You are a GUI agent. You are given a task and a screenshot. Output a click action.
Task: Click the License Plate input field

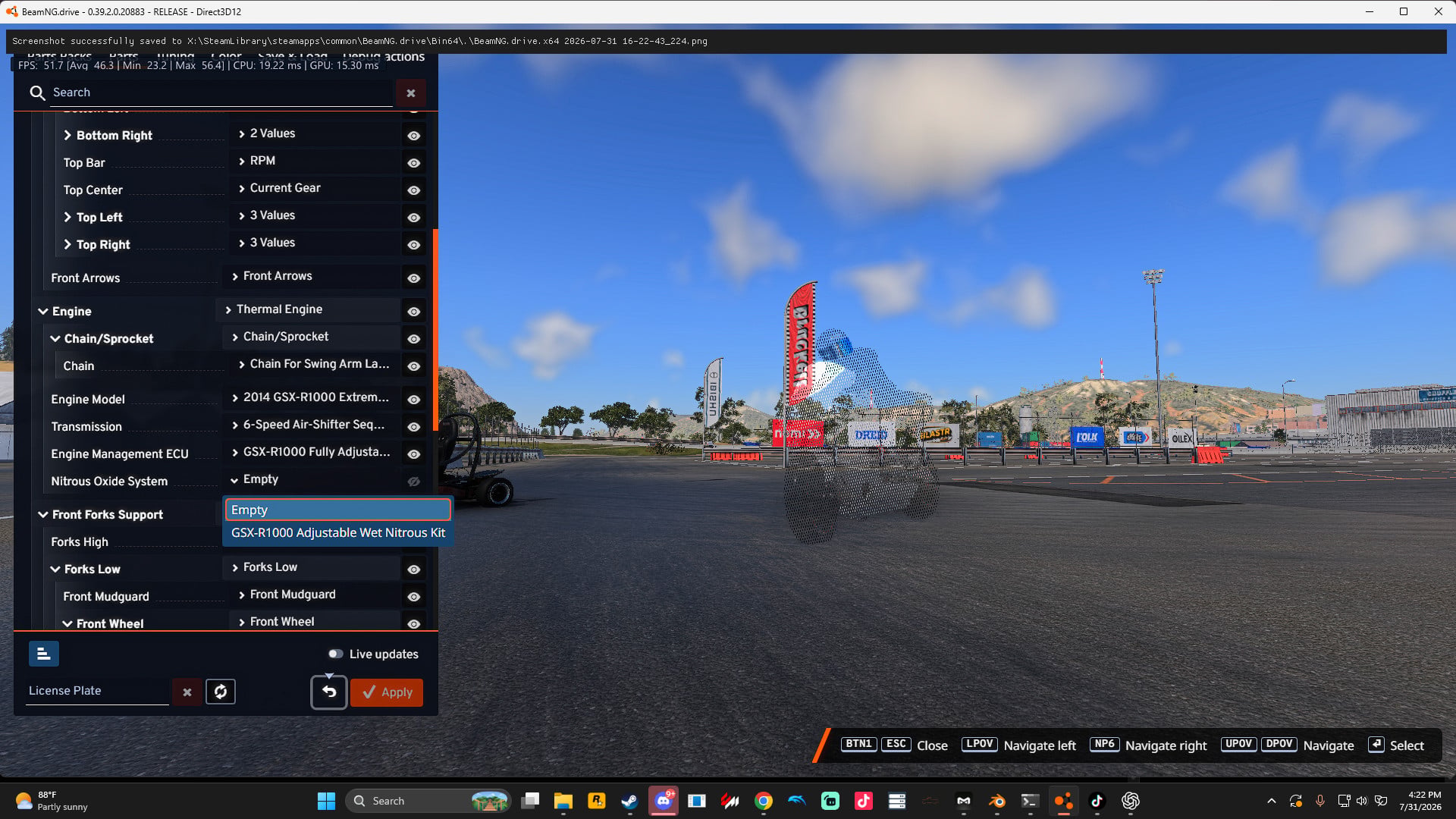[97, 691]
